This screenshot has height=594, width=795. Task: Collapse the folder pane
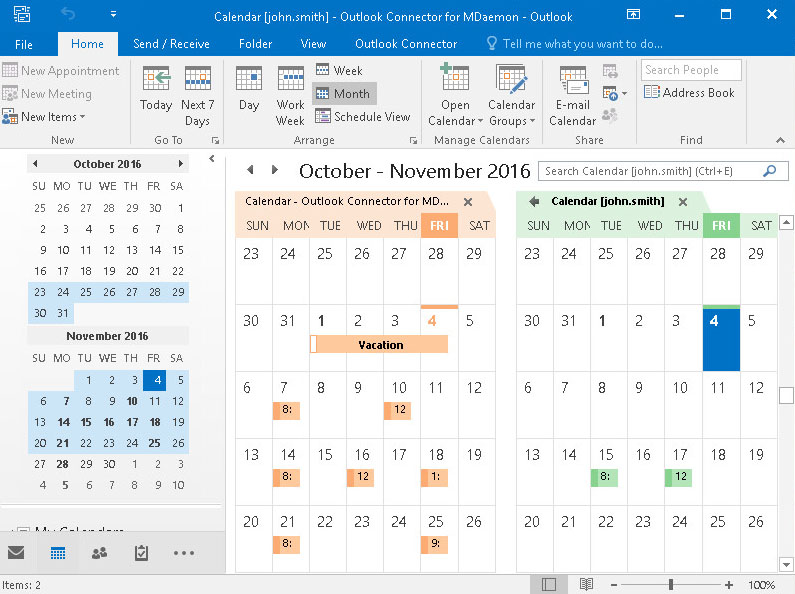tap(212, 159)
